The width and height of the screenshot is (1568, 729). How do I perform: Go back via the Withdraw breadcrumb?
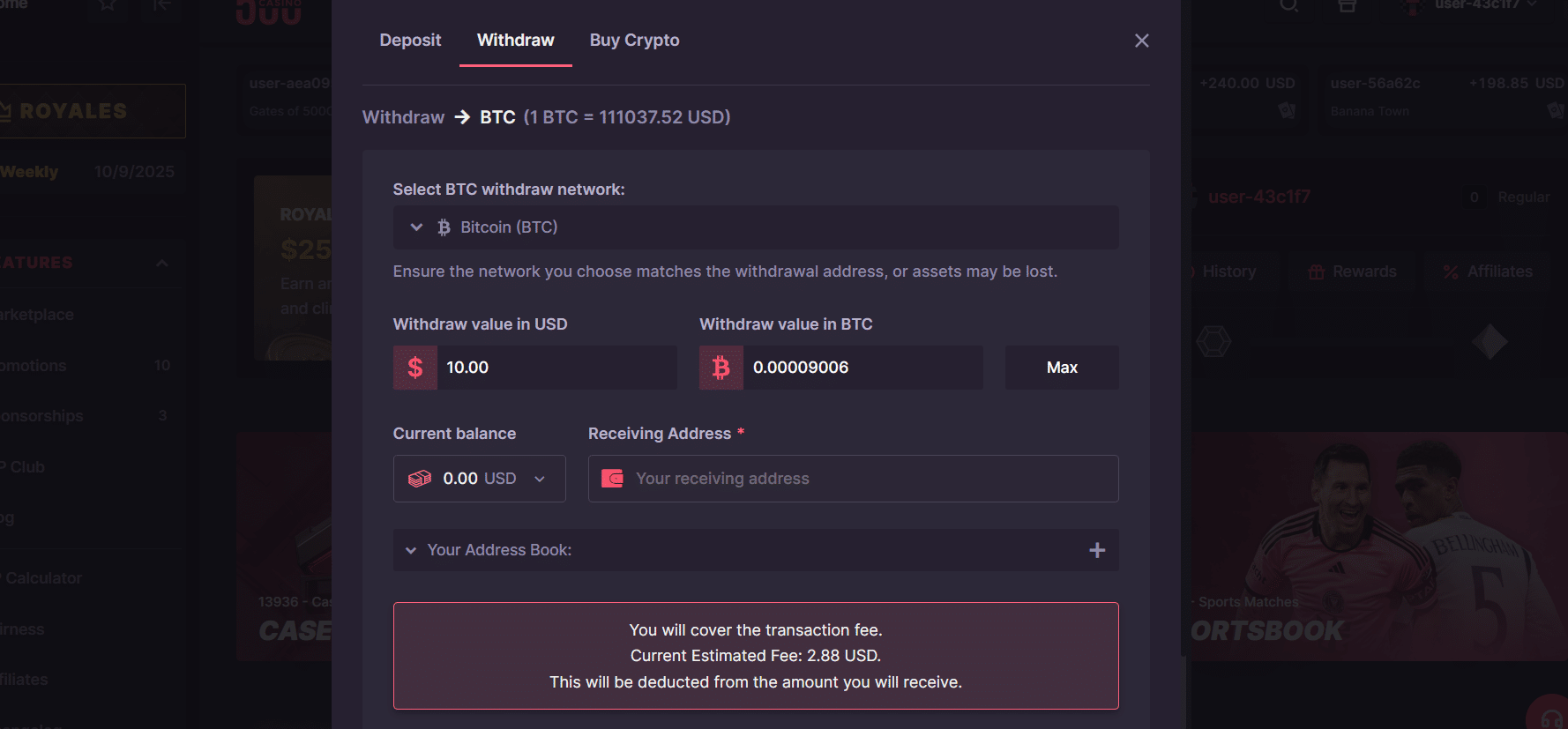pyautogui.click(x=403, y=117)
